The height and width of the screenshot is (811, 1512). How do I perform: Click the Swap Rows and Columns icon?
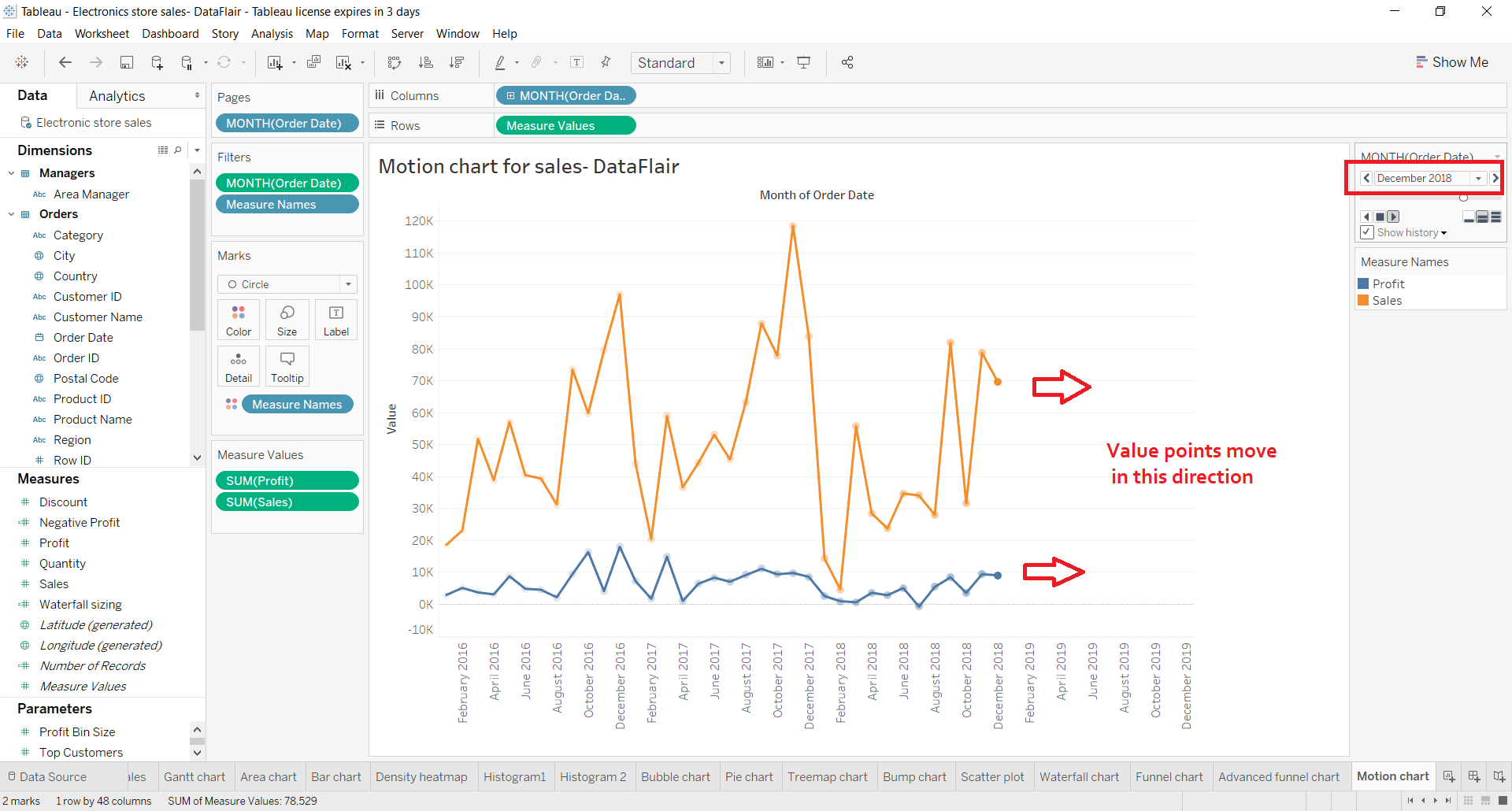[x=394, y=62]
